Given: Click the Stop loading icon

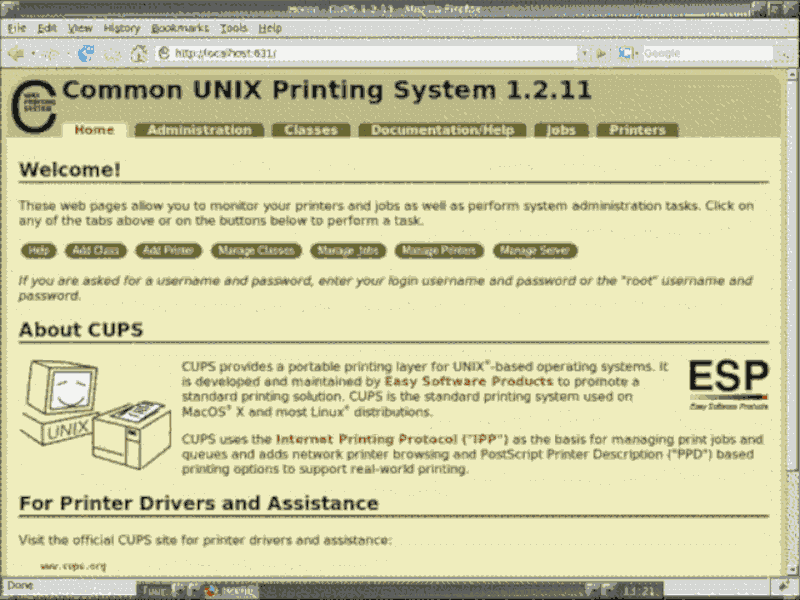Looking at the screenshot, I should coord(112,54).
